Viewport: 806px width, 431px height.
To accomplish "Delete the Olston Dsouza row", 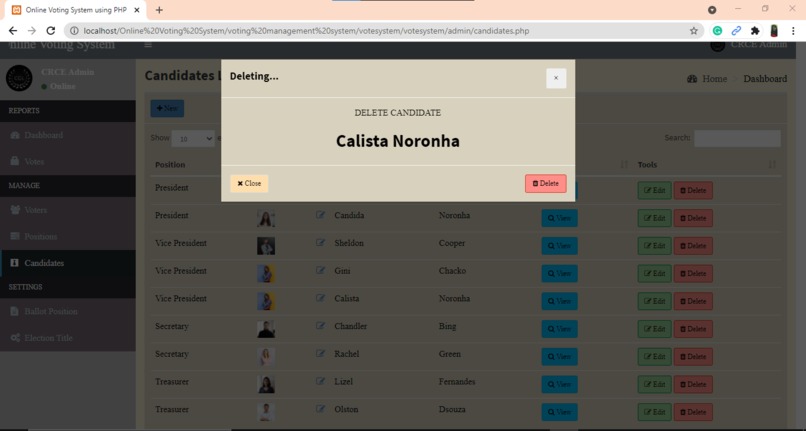I will coord(693,412).
